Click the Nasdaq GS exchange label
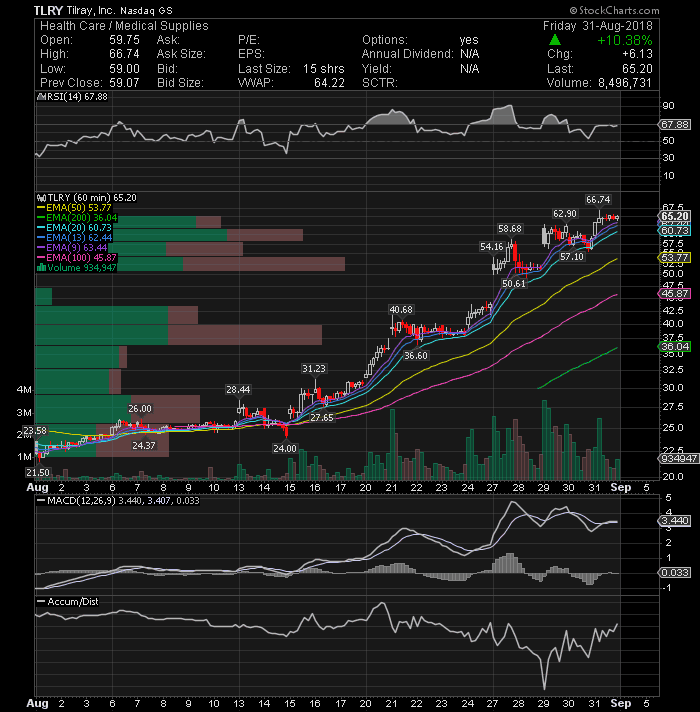The height and width of the screenshot is (712, 700). click(x=146, y=10)
